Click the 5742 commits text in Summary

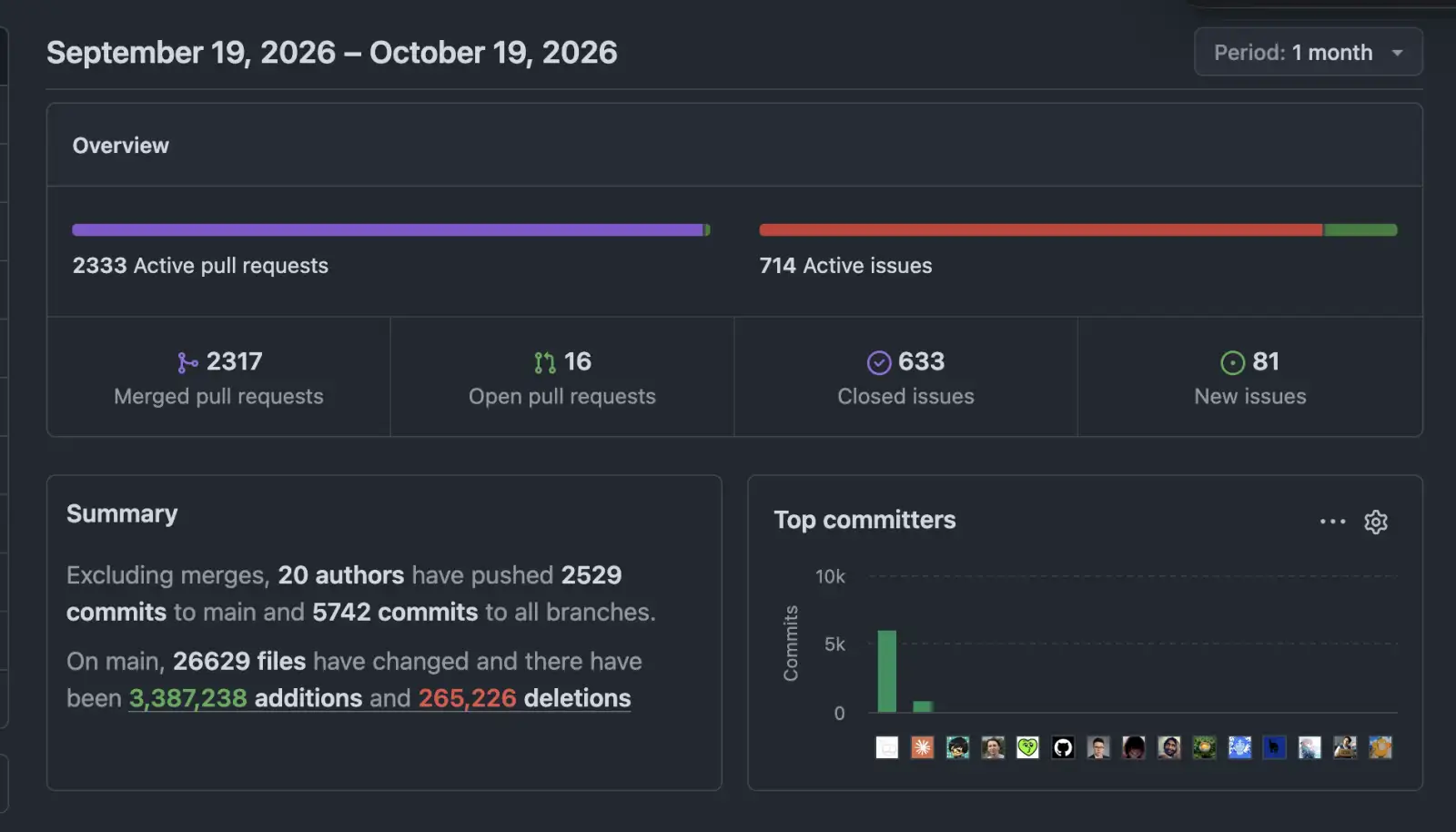tap(395, 612)
